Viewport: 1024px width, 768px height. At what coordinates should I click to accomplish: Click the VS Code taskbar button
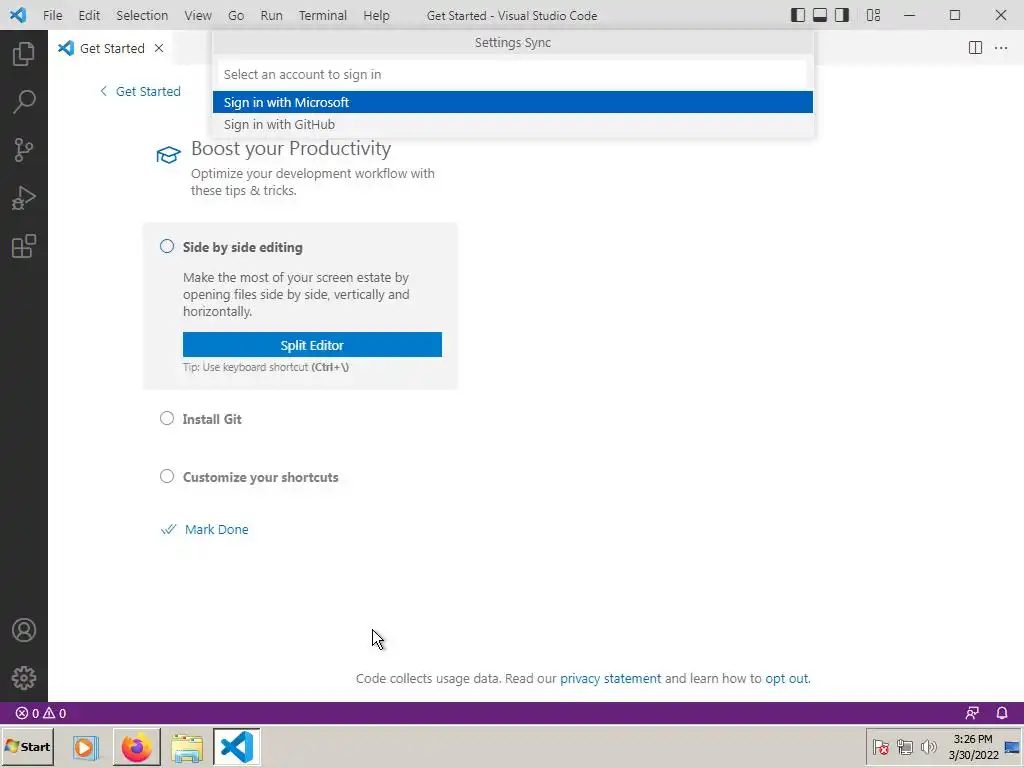236,747
